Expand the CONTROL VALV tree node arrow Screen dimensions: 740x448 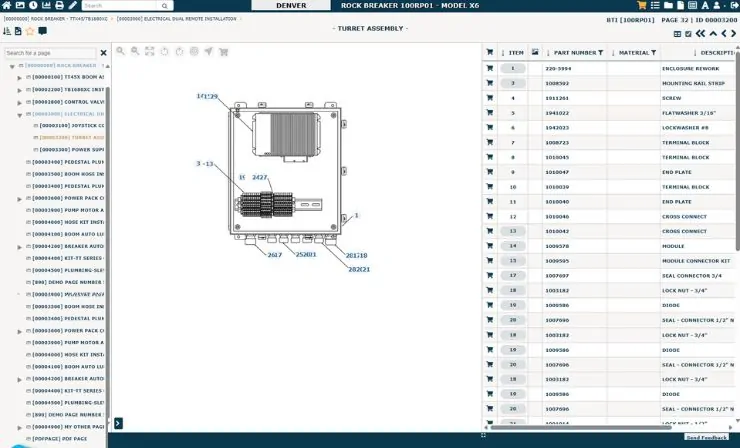(19, 102)
